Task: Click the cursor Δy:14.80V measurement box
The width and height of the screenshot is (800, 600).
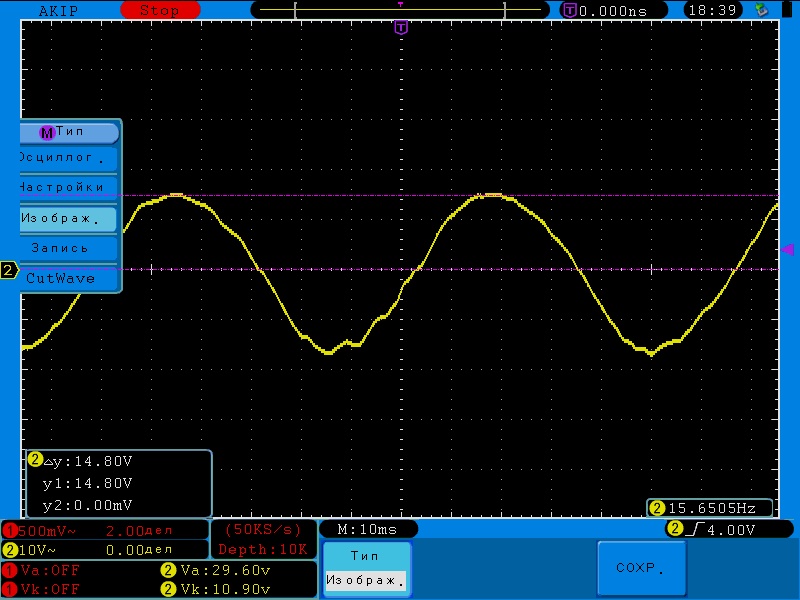Action: click(x=118, y=483)
